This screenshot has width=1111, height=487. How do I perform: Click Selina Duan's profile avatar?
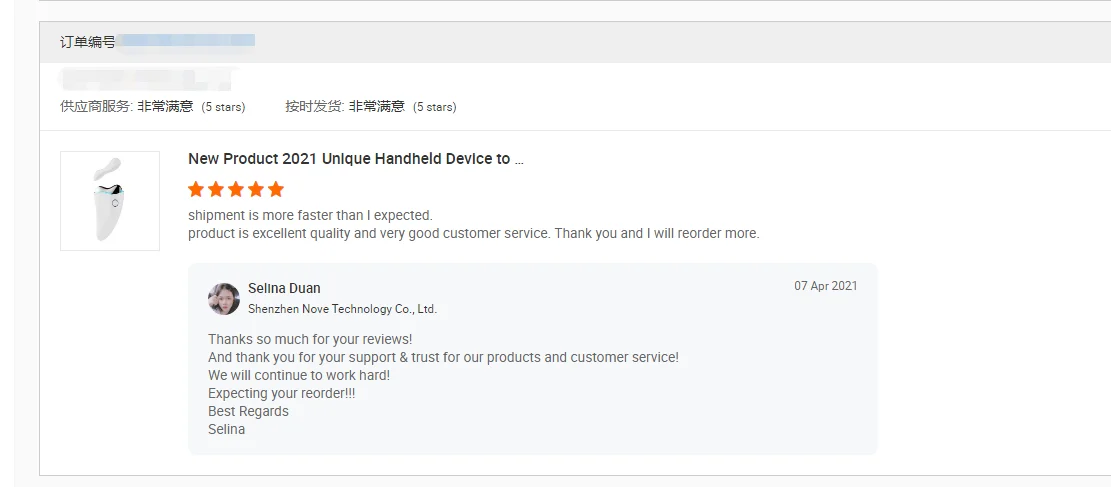tap(224, 298)
